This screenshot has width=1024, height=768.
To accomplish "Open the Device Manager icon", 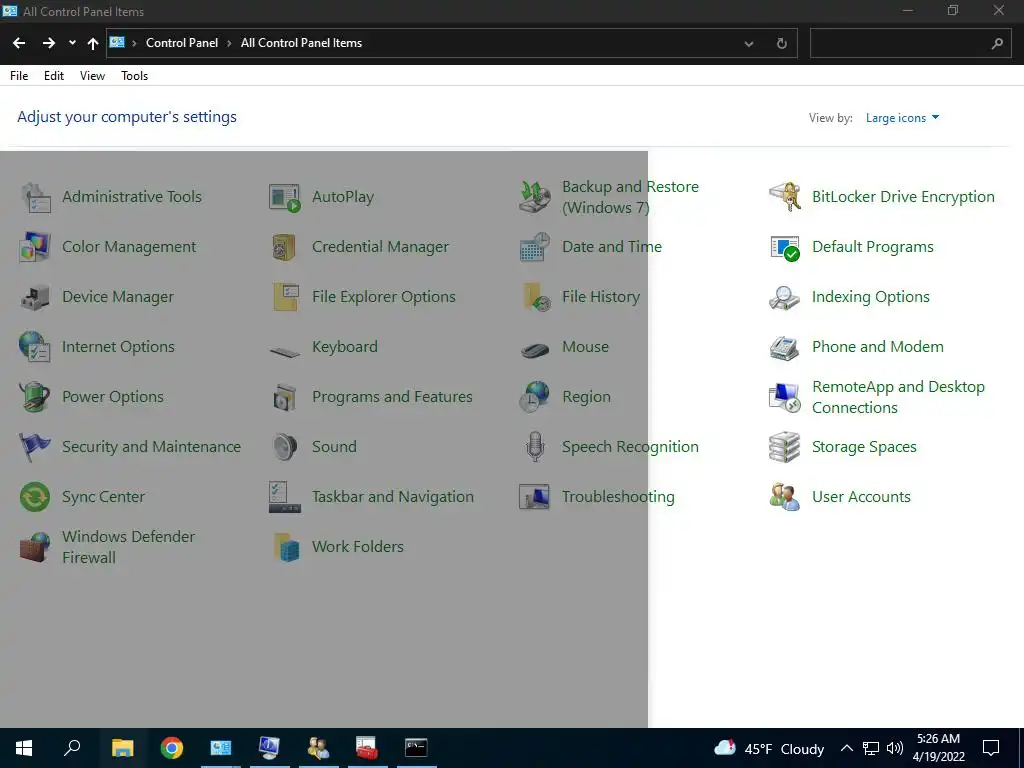I will coord(35,297).
